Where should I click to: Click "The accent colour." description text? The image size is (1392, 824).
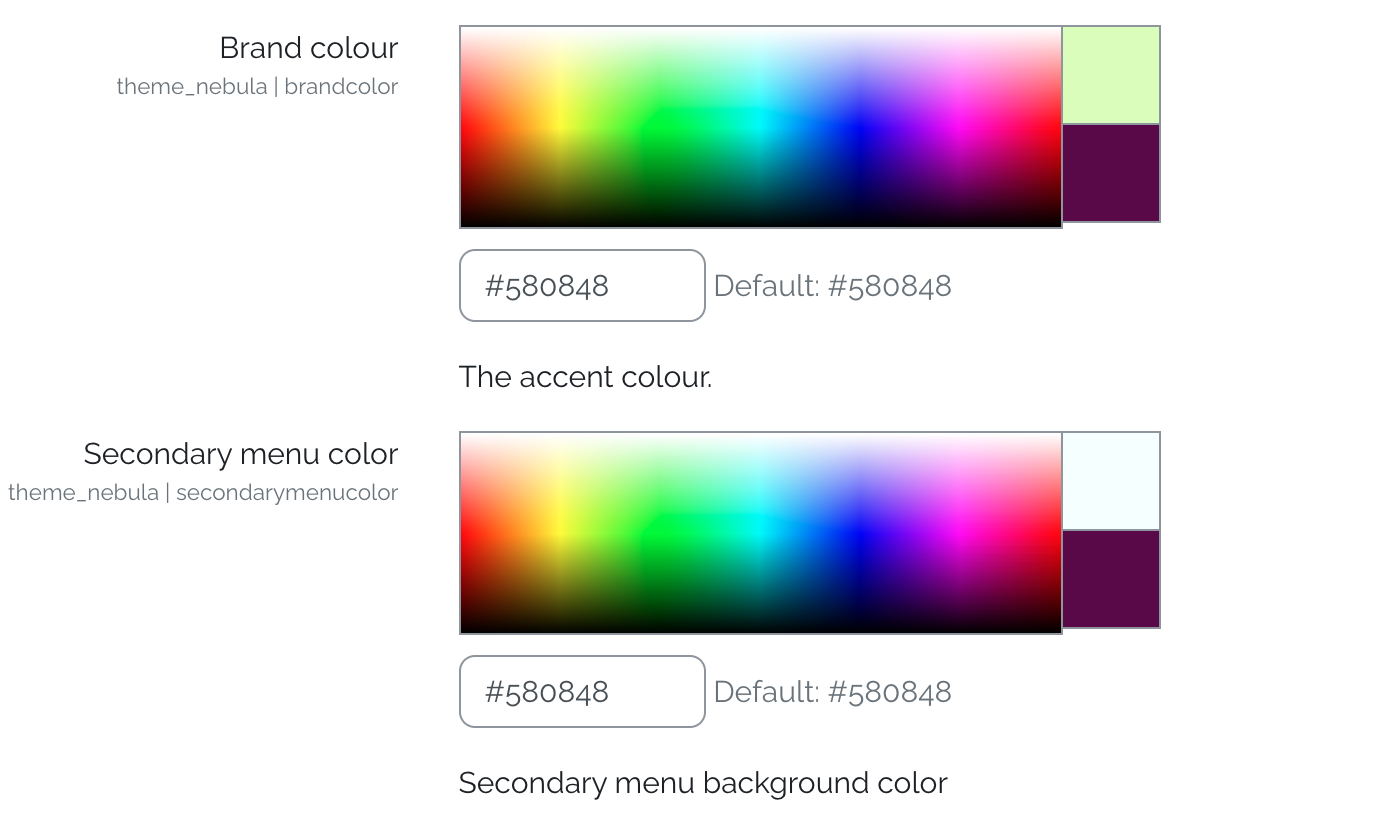click(x=585, y=377)
